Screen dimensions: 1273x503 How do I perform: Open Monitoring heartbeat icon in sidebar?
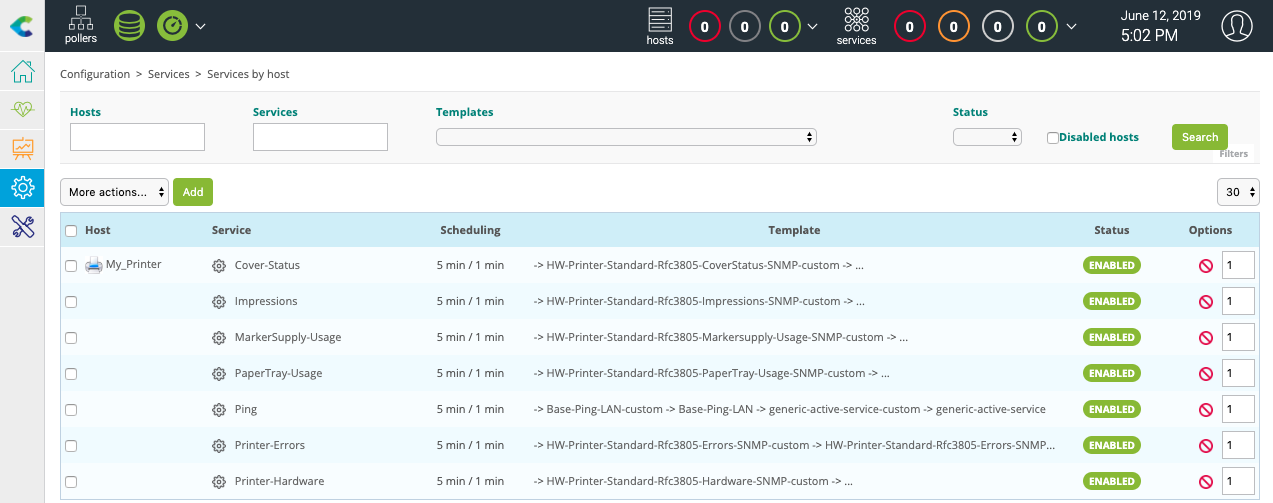click(x=22, y=110)
